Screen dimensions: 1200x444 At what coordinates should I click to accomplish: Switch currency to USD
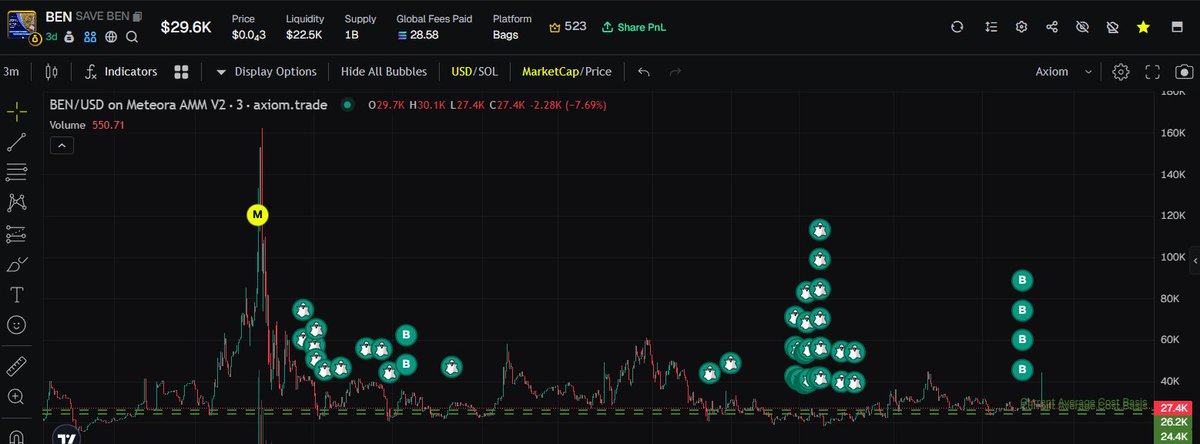coord(462,72)
